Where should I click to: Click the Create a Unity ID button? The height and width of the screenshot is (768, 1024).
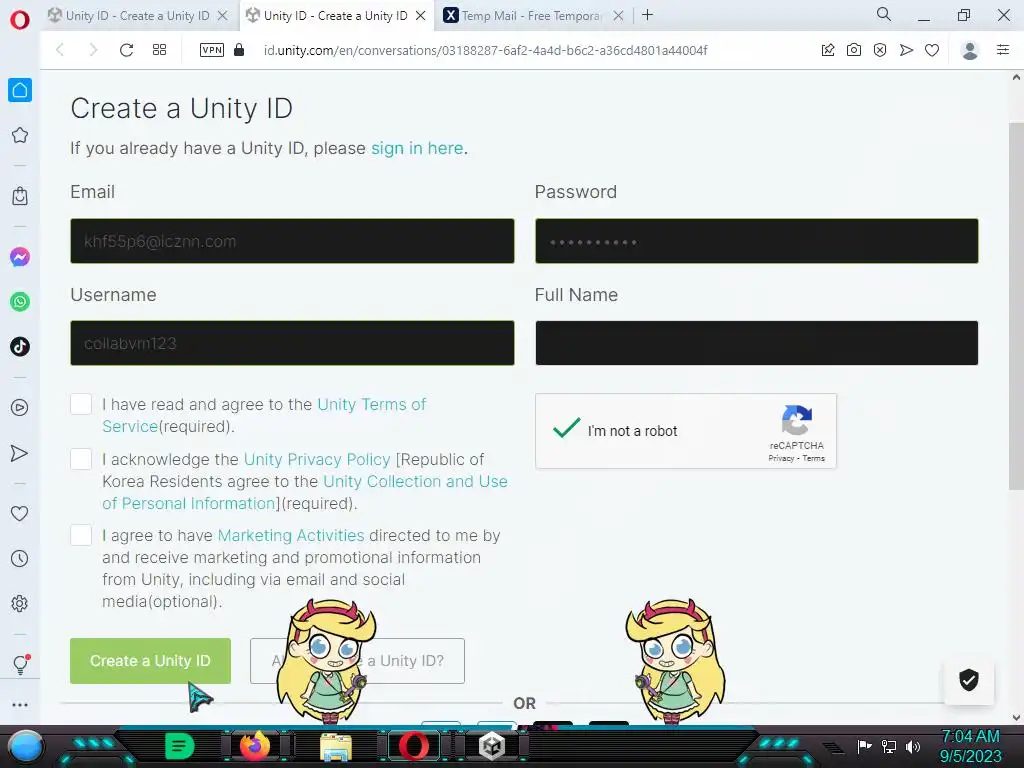pos(150,661)
